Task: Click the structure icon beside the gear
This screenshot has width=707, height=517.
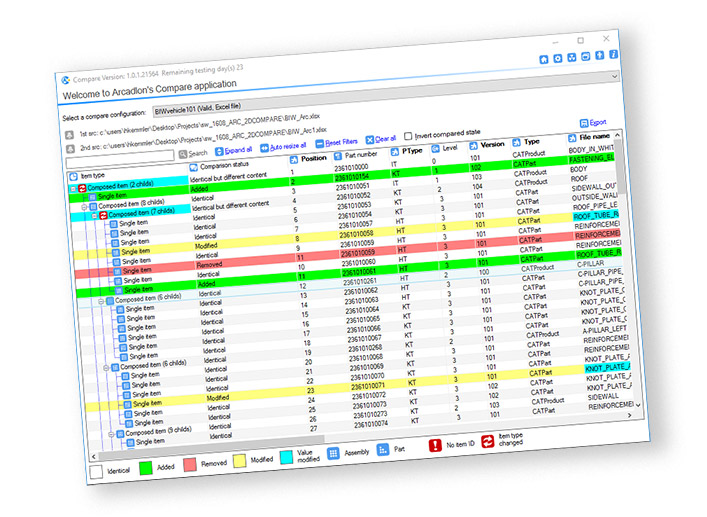Action: pyautogui.click(x=571, y=58)
